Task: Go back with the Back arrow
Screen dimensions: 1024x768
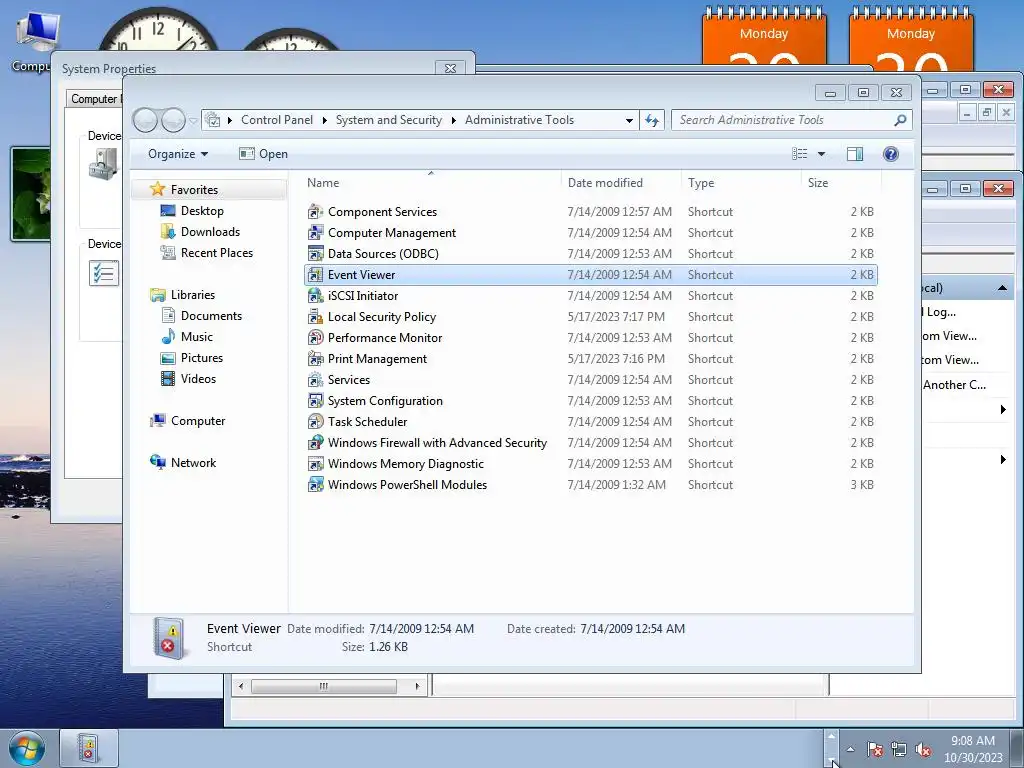Action: pos(145,120)
